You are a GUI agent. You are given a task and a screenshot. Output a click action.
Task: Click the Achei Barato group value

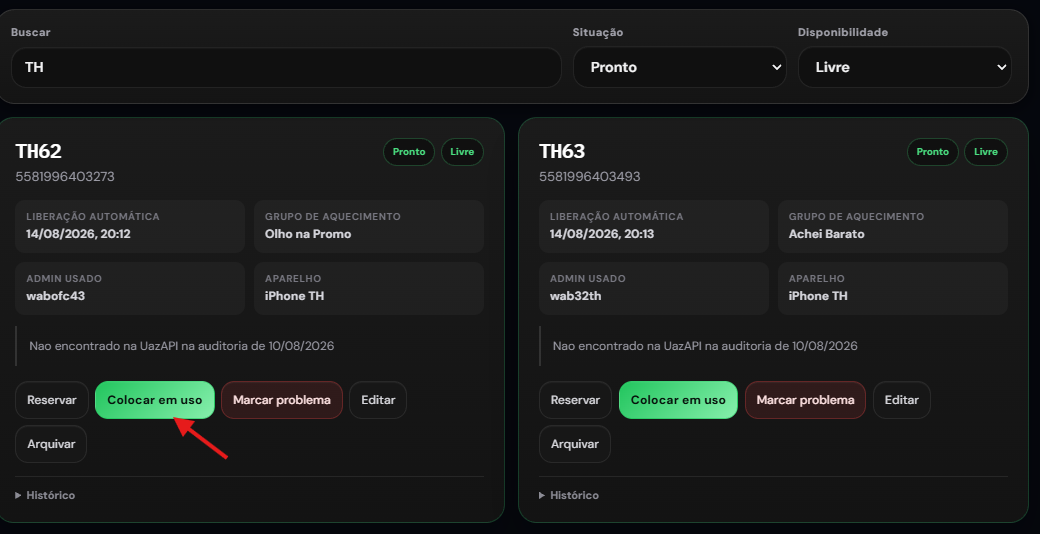(x=826, y=234)
